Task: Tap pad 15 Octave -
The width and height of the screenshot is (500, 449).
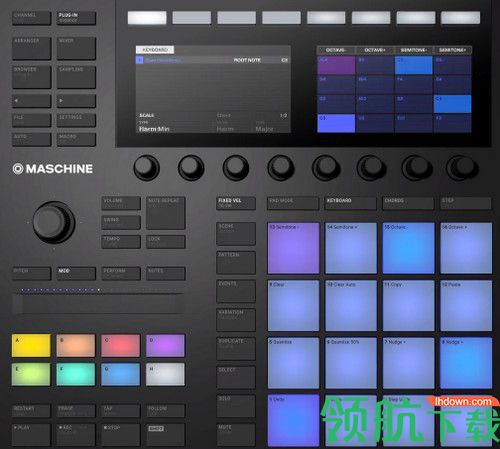Action: coord(409,248)
